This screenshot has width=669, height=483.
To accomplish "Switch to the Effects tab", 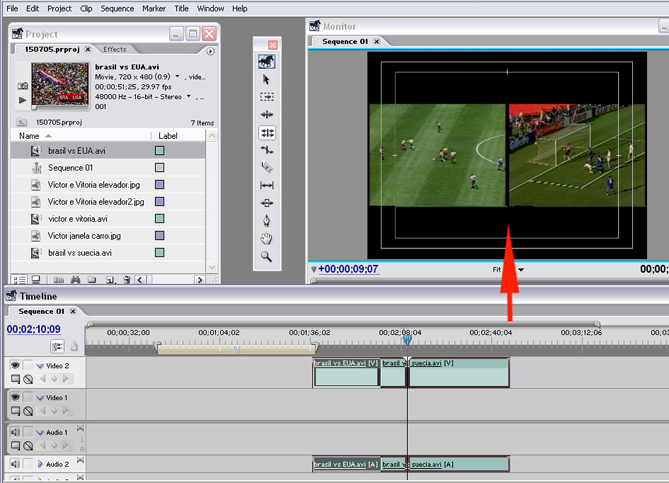I will click(115, 49).
